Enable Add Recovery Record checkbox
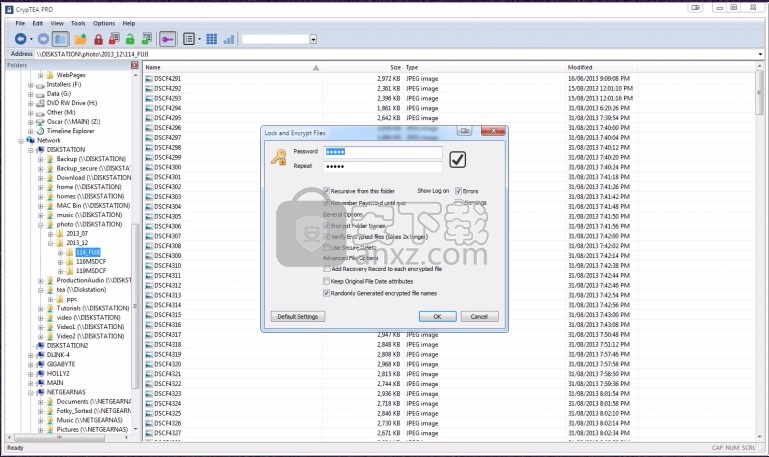This screenshot has width=769, height=457. point(327,269)
